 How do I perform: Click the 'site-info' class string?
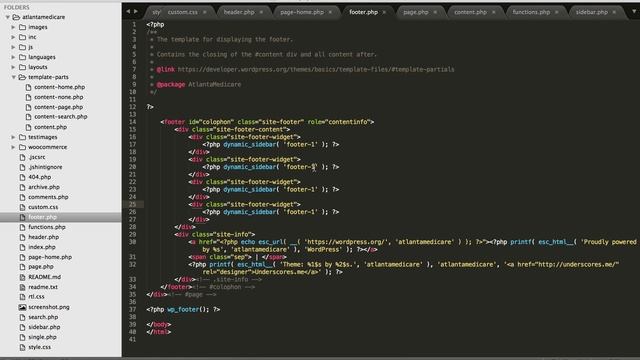[x=232, y=235]
